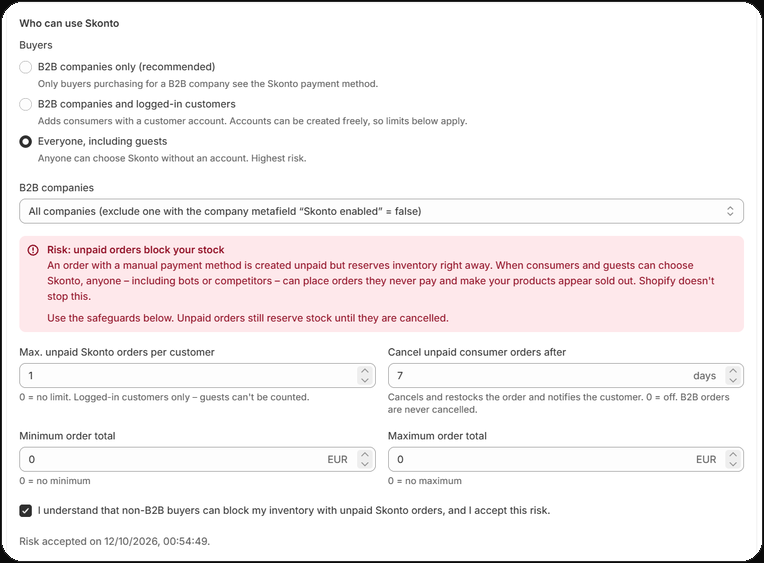Uncheck the accept inventory risk checkbox
Viewport: 764px width, 563px height.
tap(25, 511)
